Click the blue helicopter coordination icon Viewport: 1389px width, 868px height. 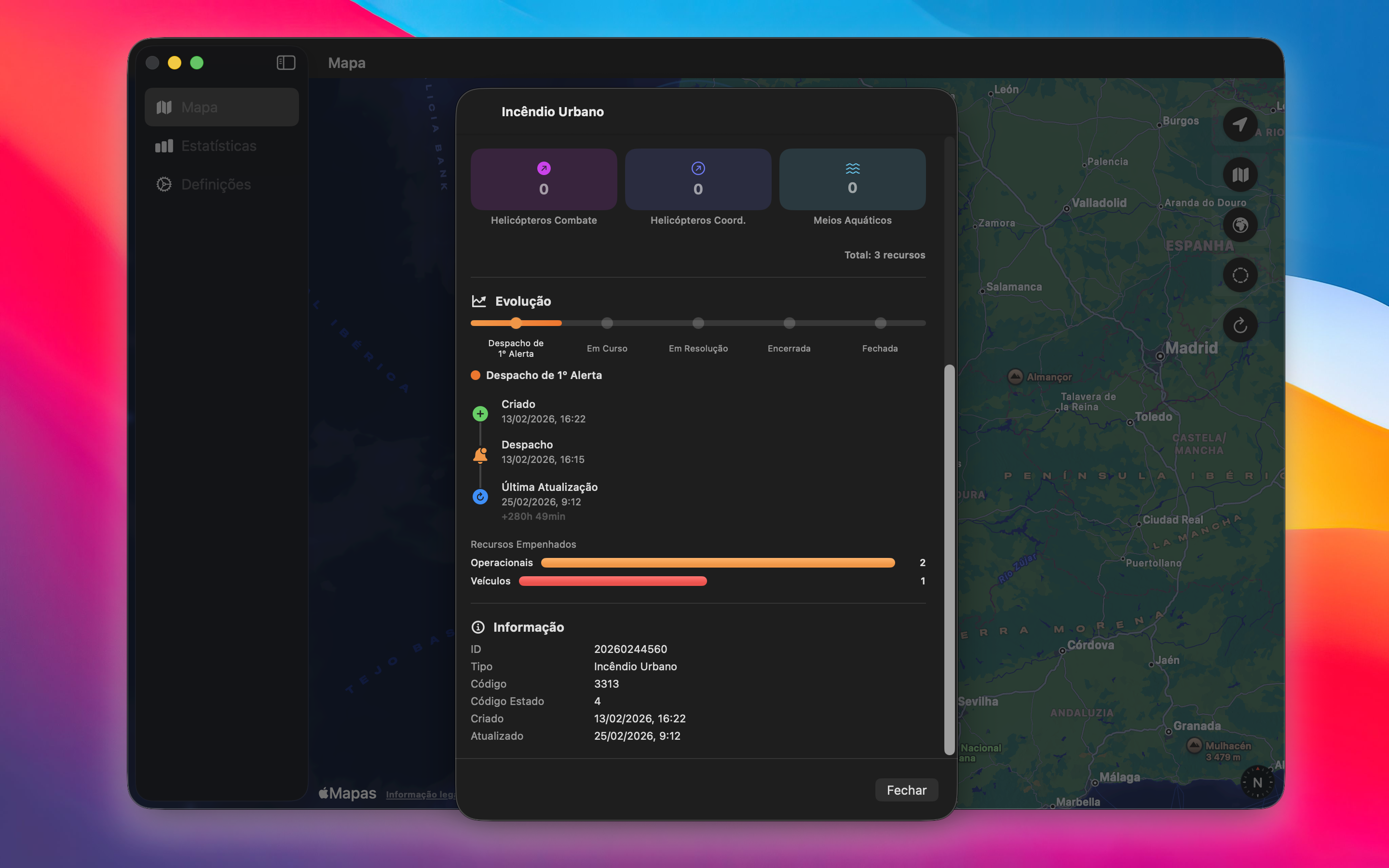point(698,168)
